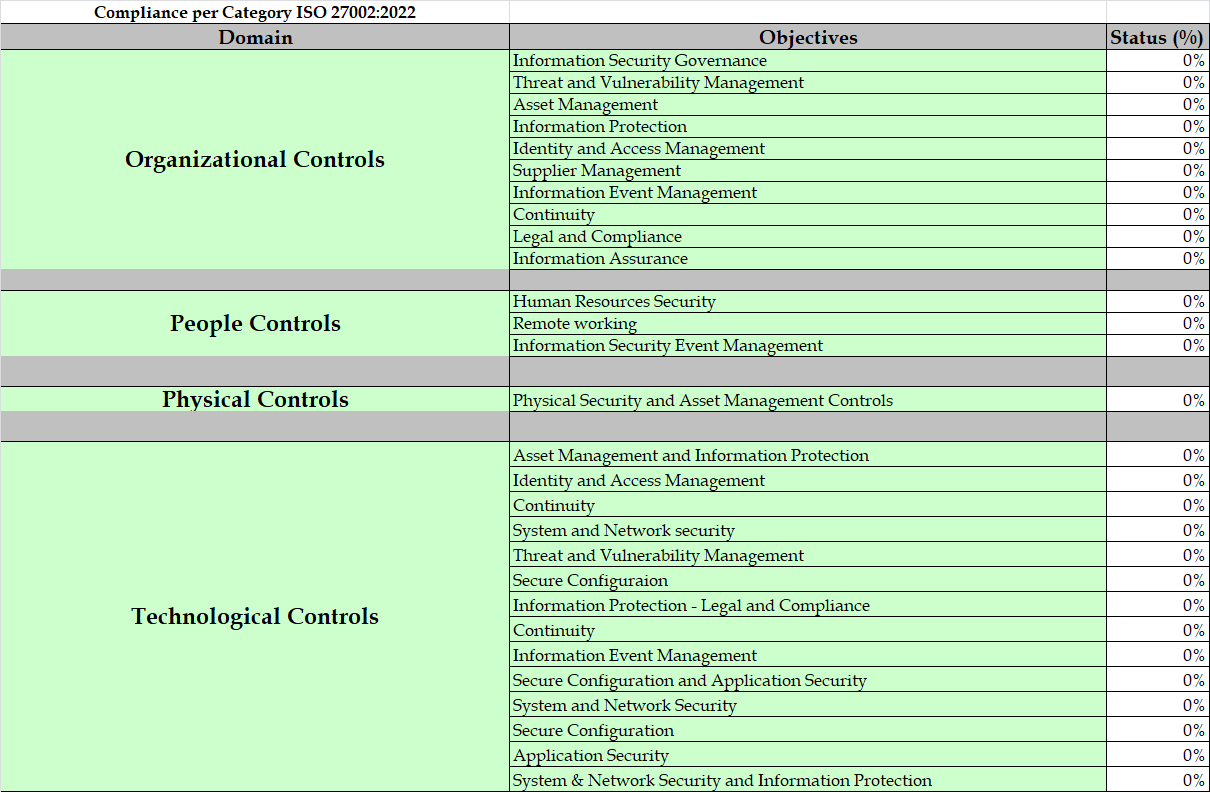Select the Supplier Management objective cell
The height and width of the screenshot is (792, 1210).
[597, 170]
